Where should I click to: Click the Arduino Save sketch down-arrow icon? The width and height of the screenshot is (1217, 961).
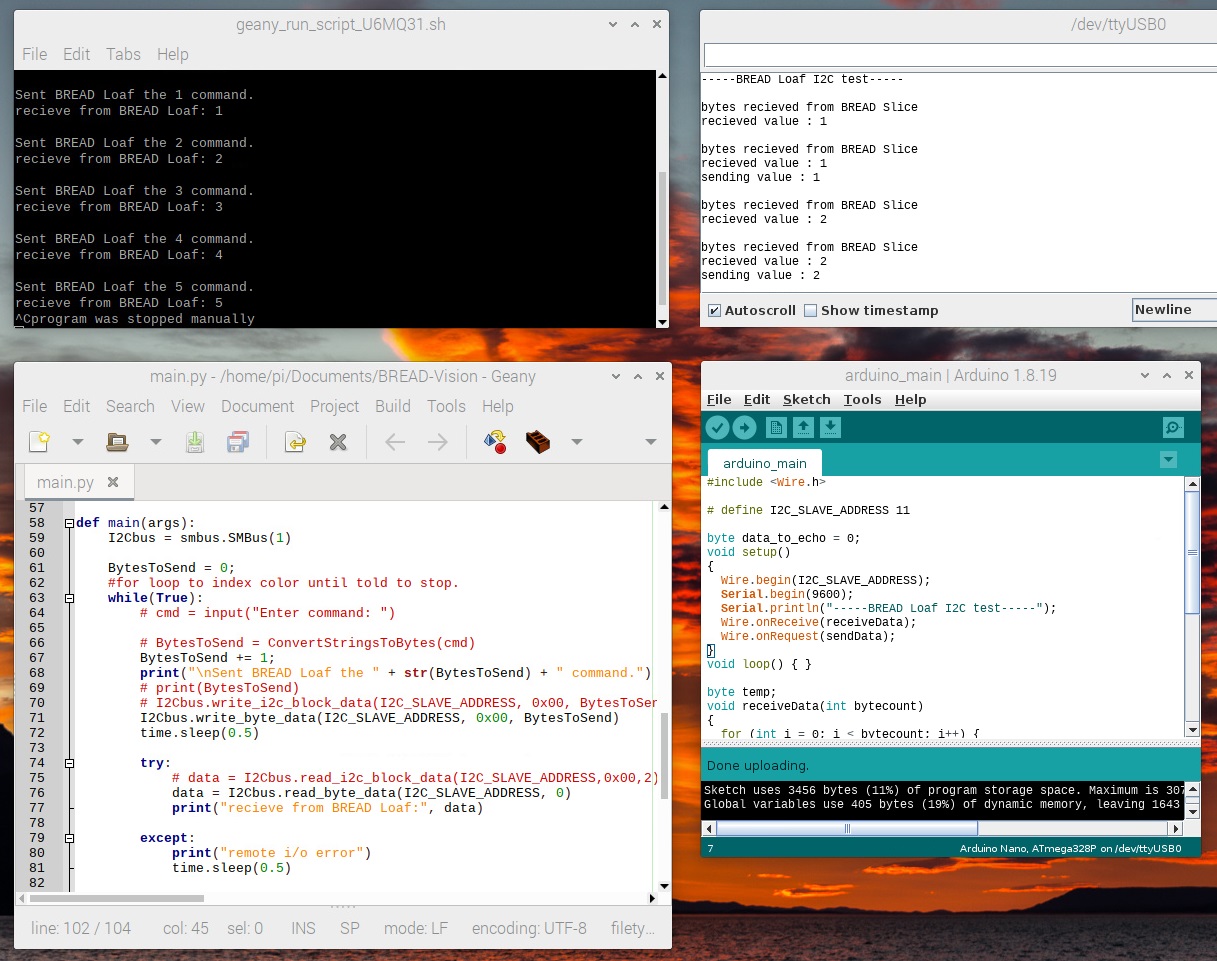(830, 428)
